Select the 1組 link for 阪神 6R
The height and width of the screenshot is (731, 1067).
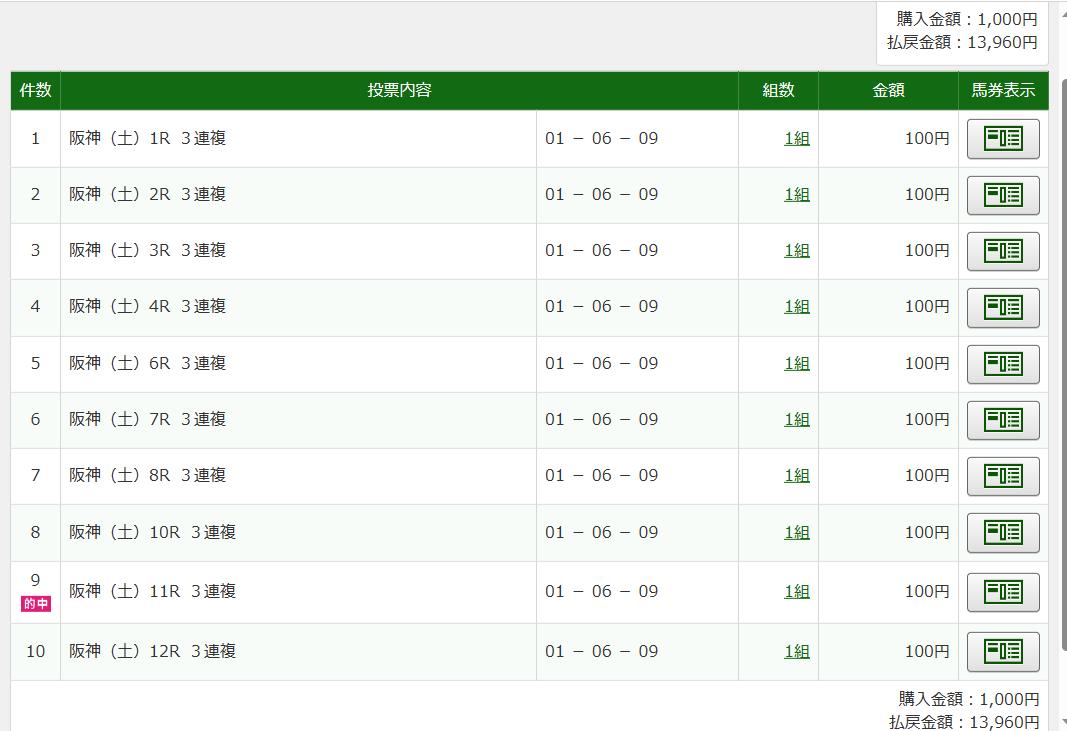click(x=796, y=364)
